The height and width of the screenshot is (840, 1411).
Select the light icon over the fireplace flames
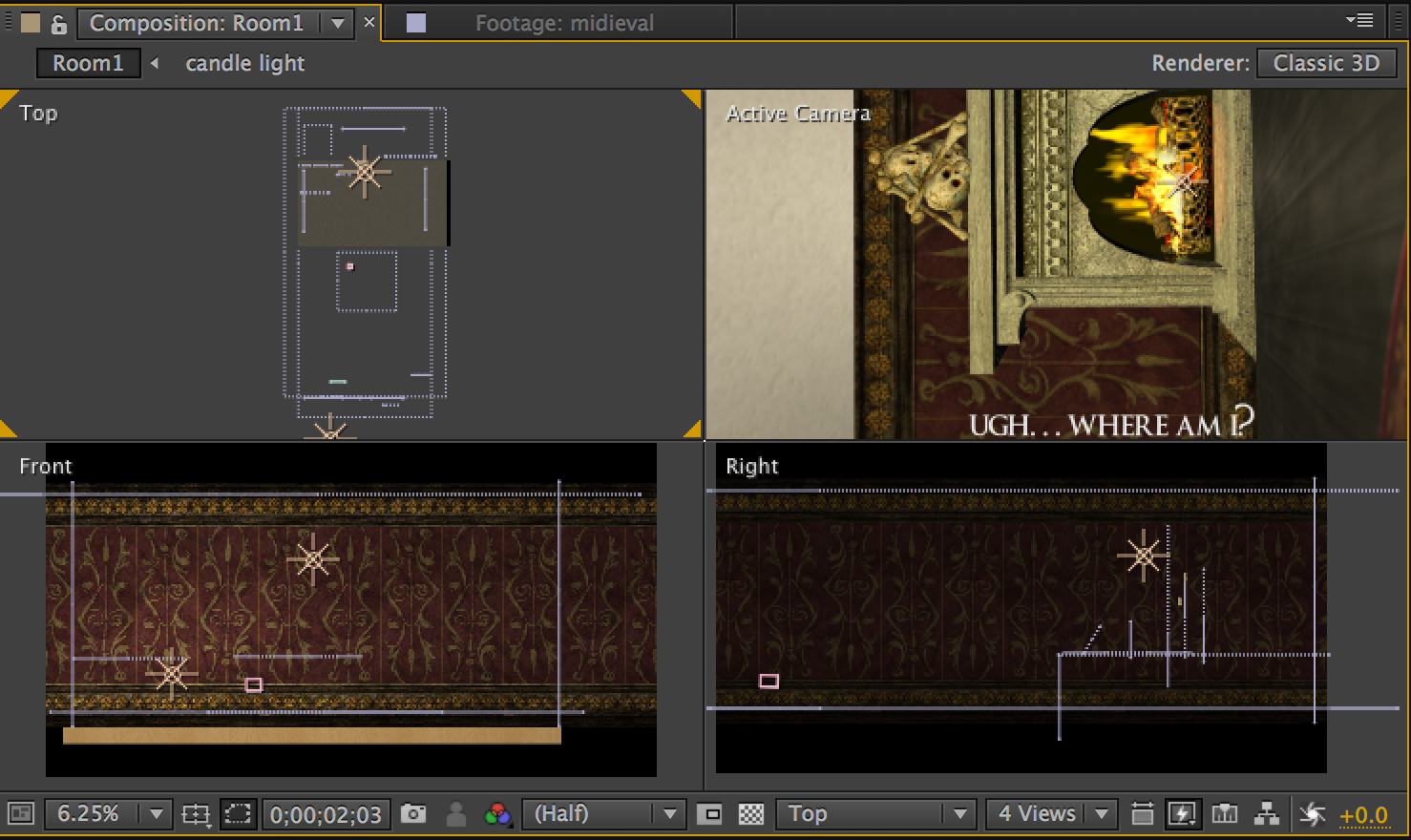click(x=1185, y=183)
